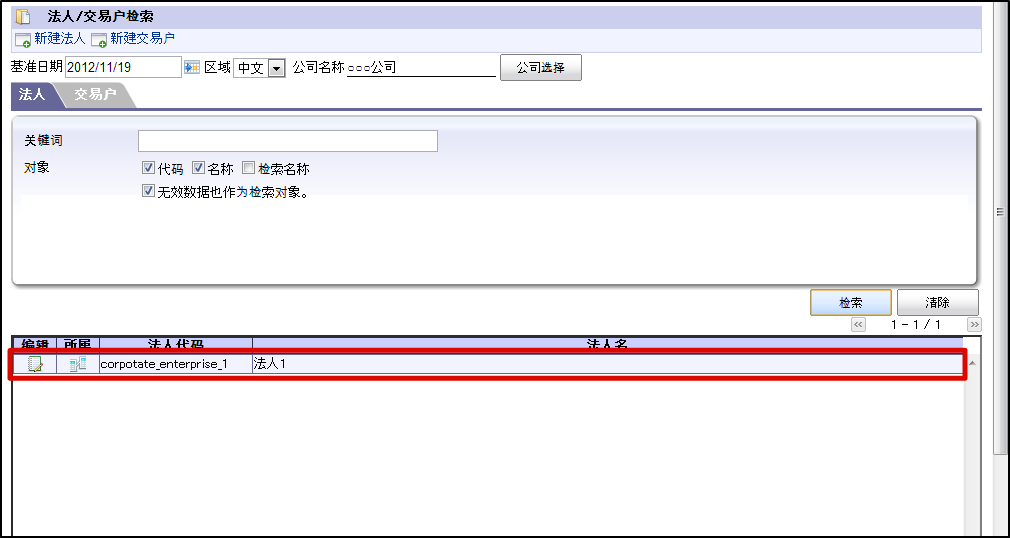The image size is (1010, 538).
Task: Click the 法人名 column header
Action: (607, 344)
